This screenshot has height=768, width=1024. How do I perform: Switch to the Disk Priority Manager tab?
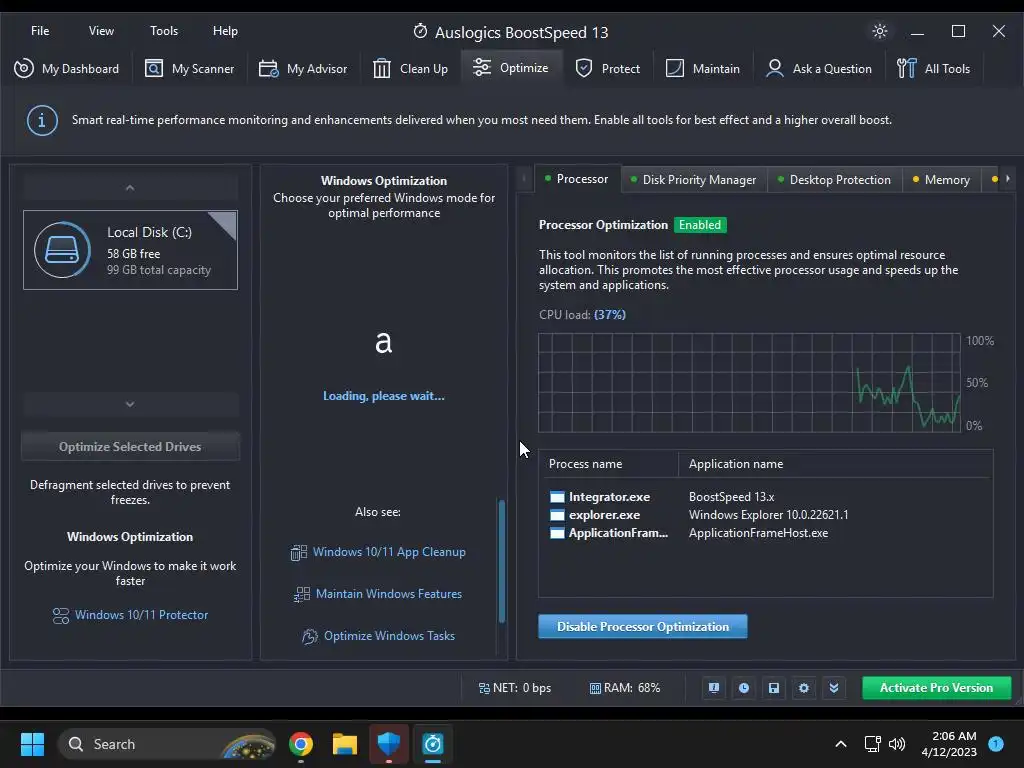693,180
